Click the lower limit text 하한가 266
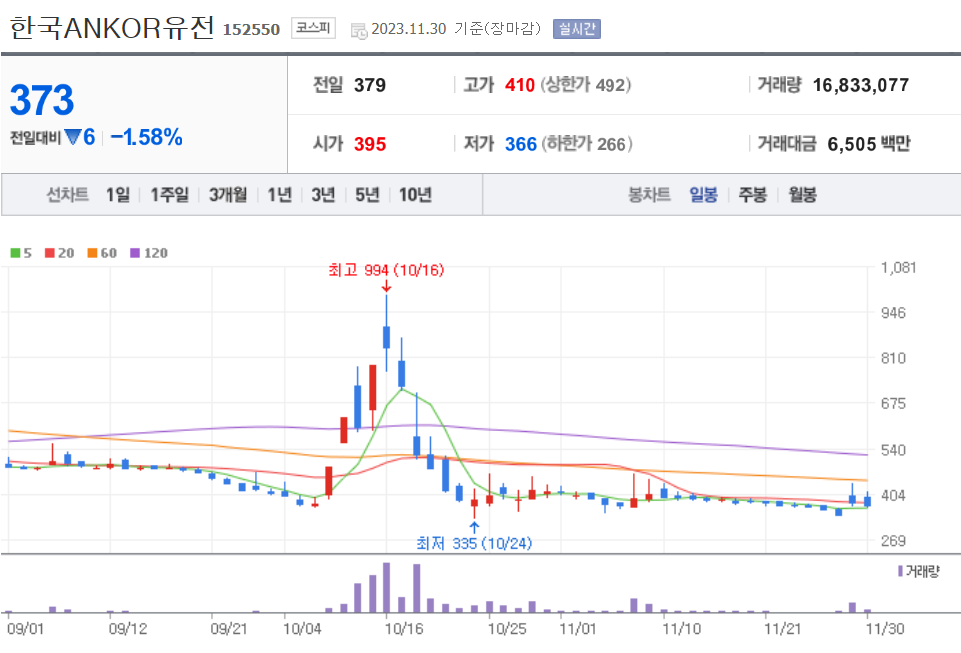 (x=587, y=144)
